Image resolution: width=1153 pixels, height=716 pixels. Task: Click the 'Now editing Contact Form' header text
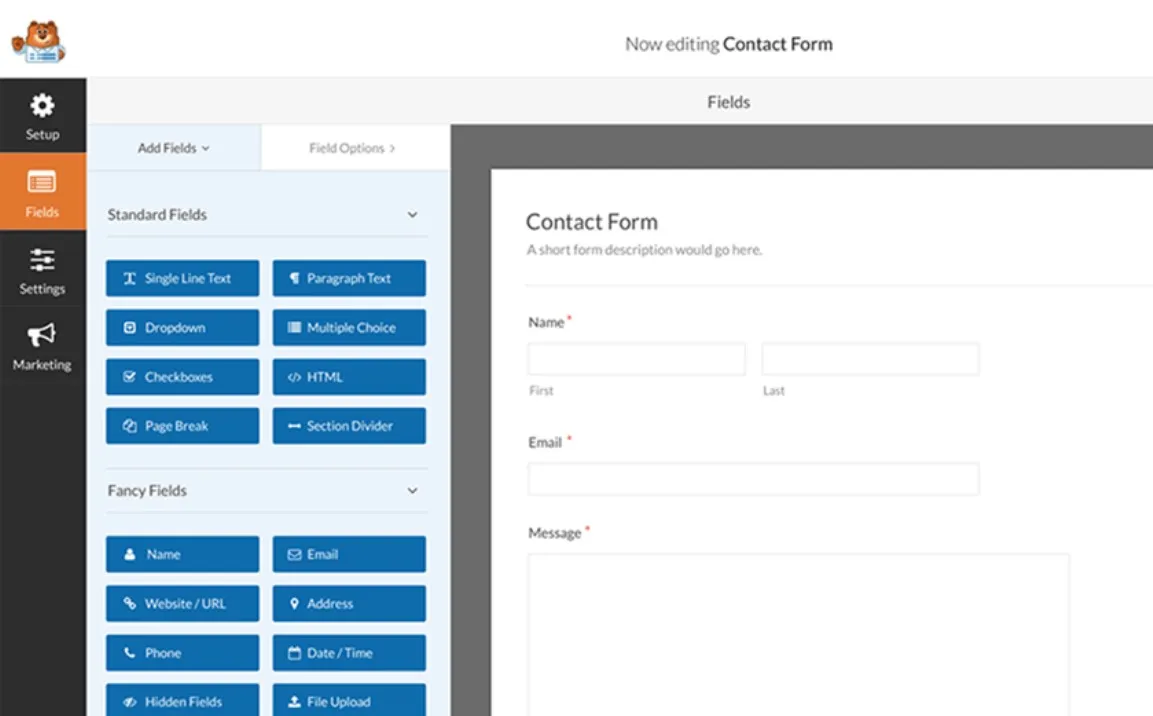pos(729,44)
